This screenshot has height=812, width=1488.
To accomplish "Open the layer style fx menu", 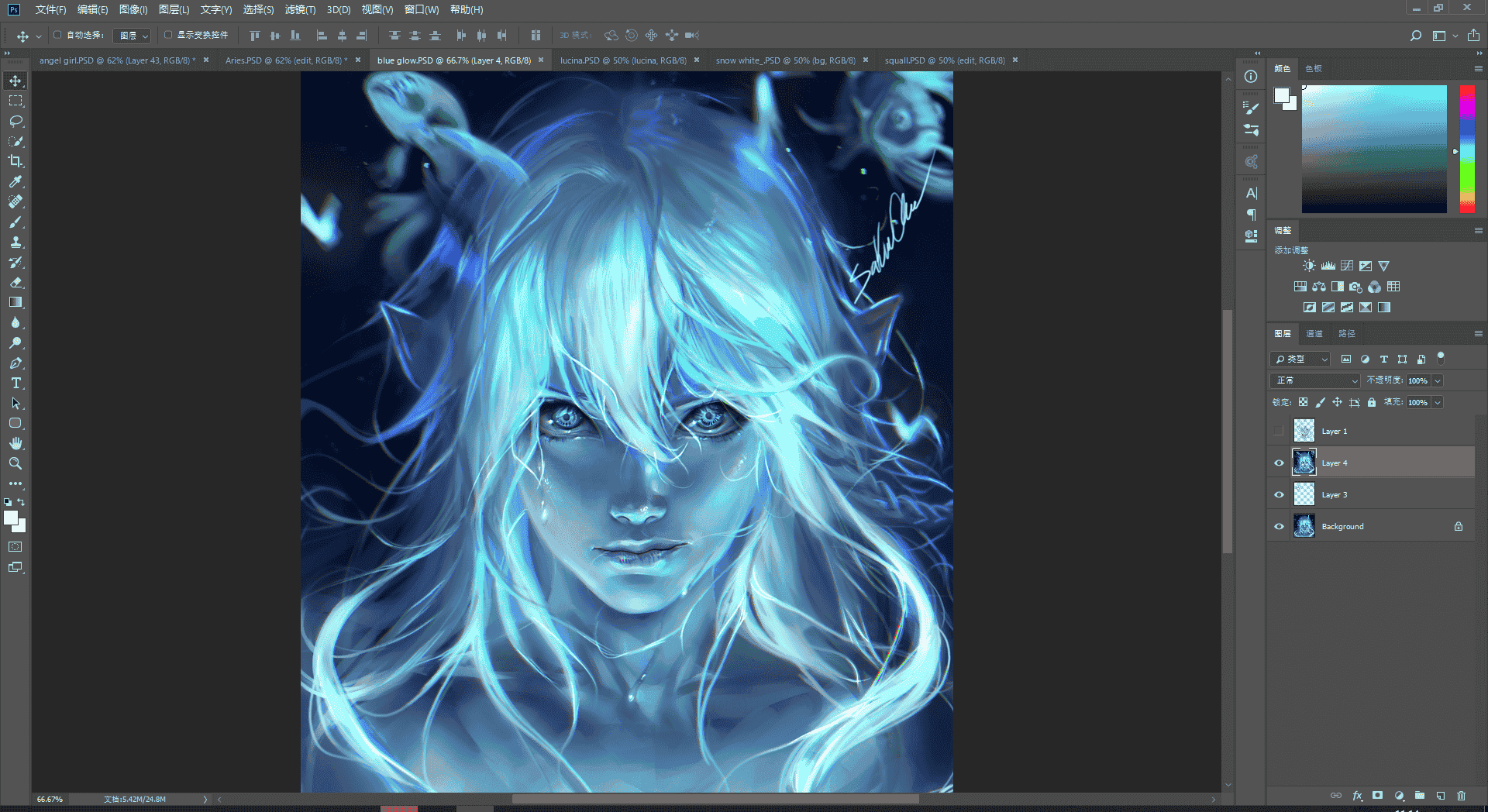I will 1357,796.
